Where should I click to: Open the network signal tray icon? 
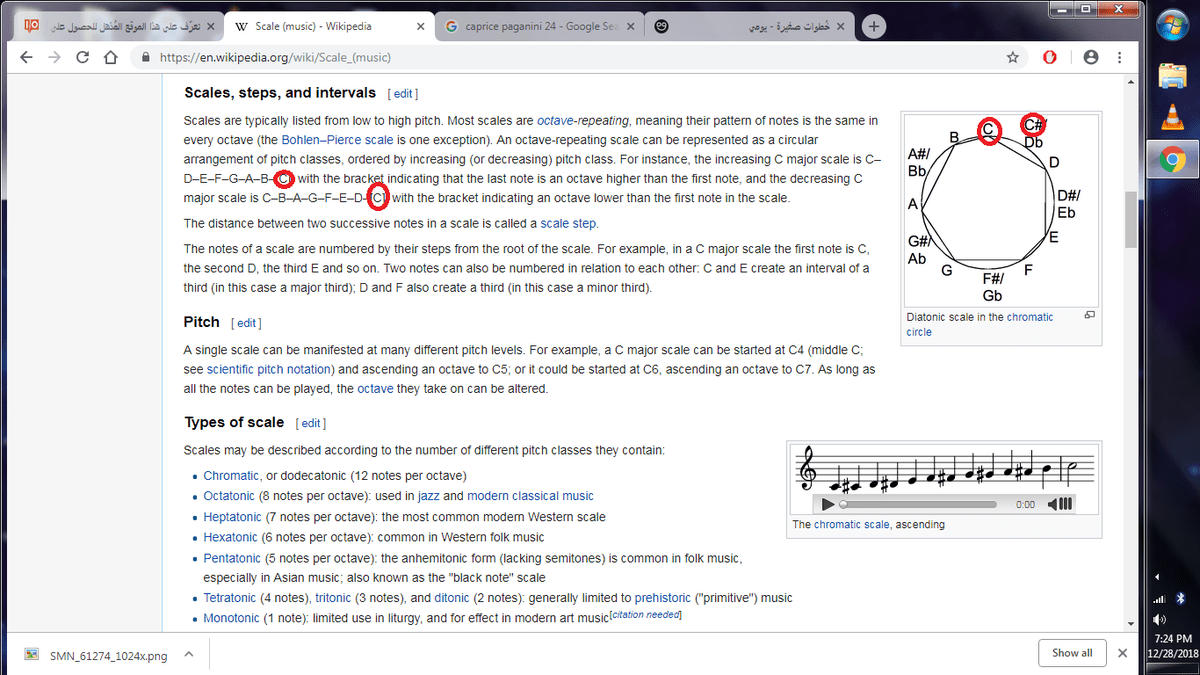[x=1160, y=599]
